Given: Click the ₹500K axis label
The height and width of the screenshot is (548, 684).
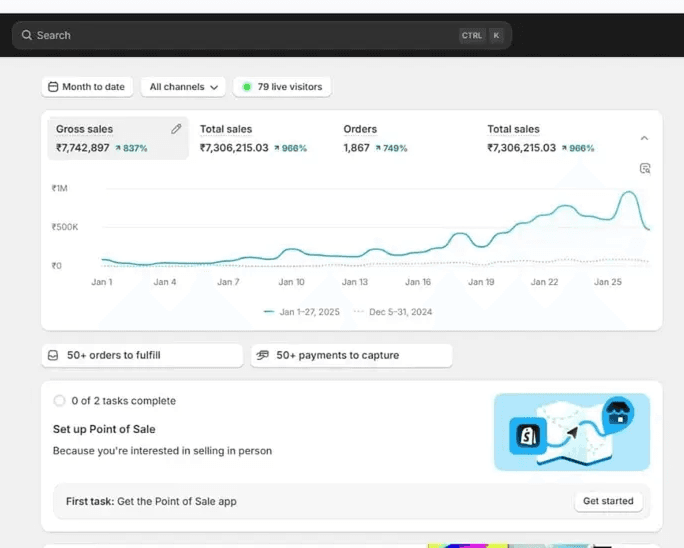Looking at the screenshot, I should click(x=65, y=227).
